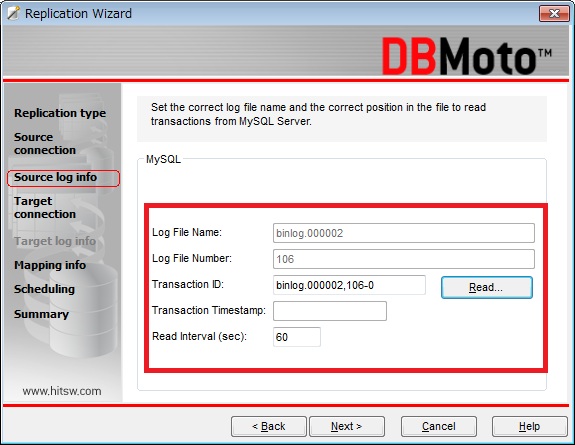
Task: Open the Source connection step
Action: pyautogui.click(x=45, y=143)
